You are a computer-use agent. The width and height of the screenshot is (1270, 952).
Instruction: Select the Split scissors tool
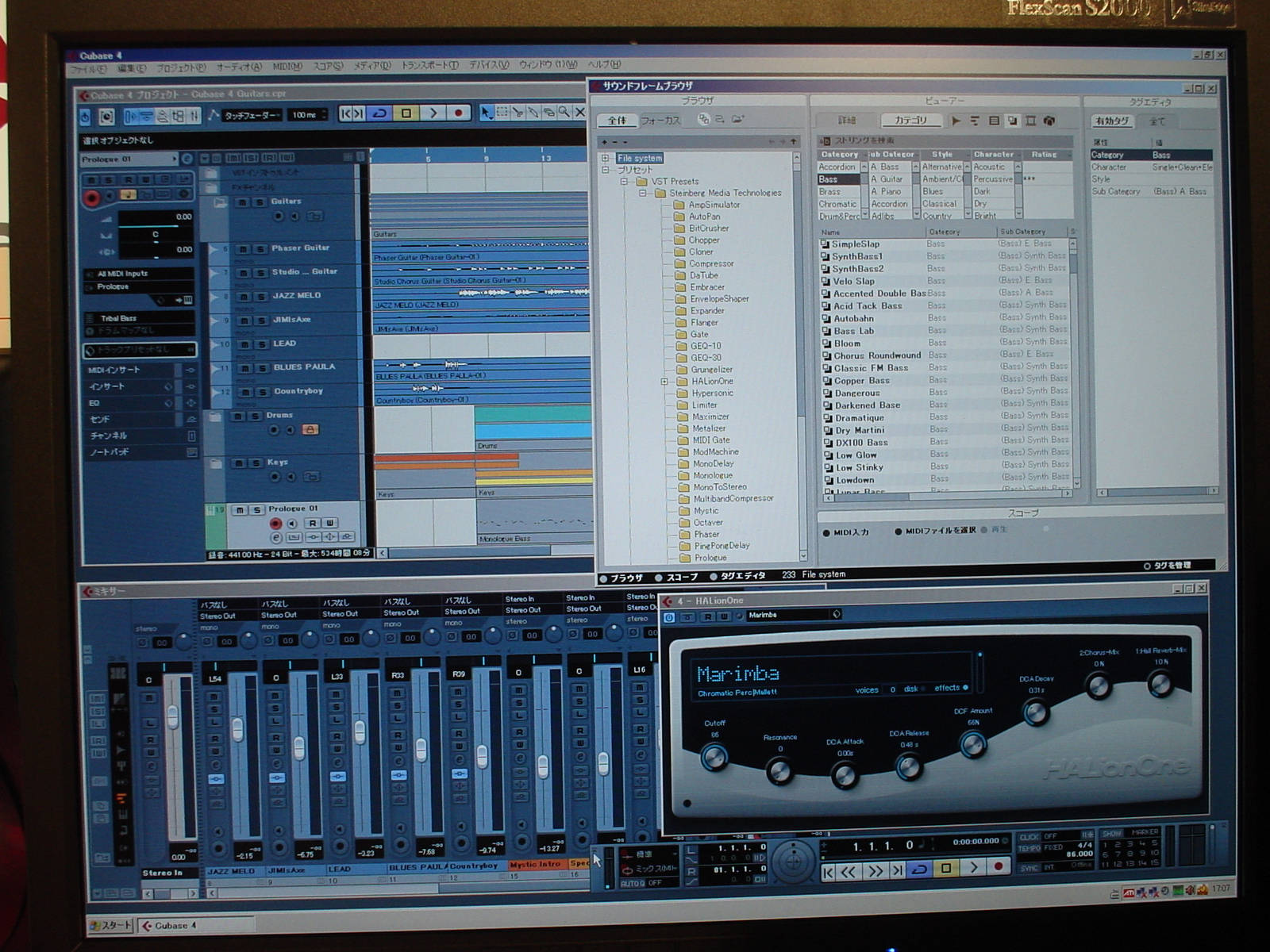518,113
